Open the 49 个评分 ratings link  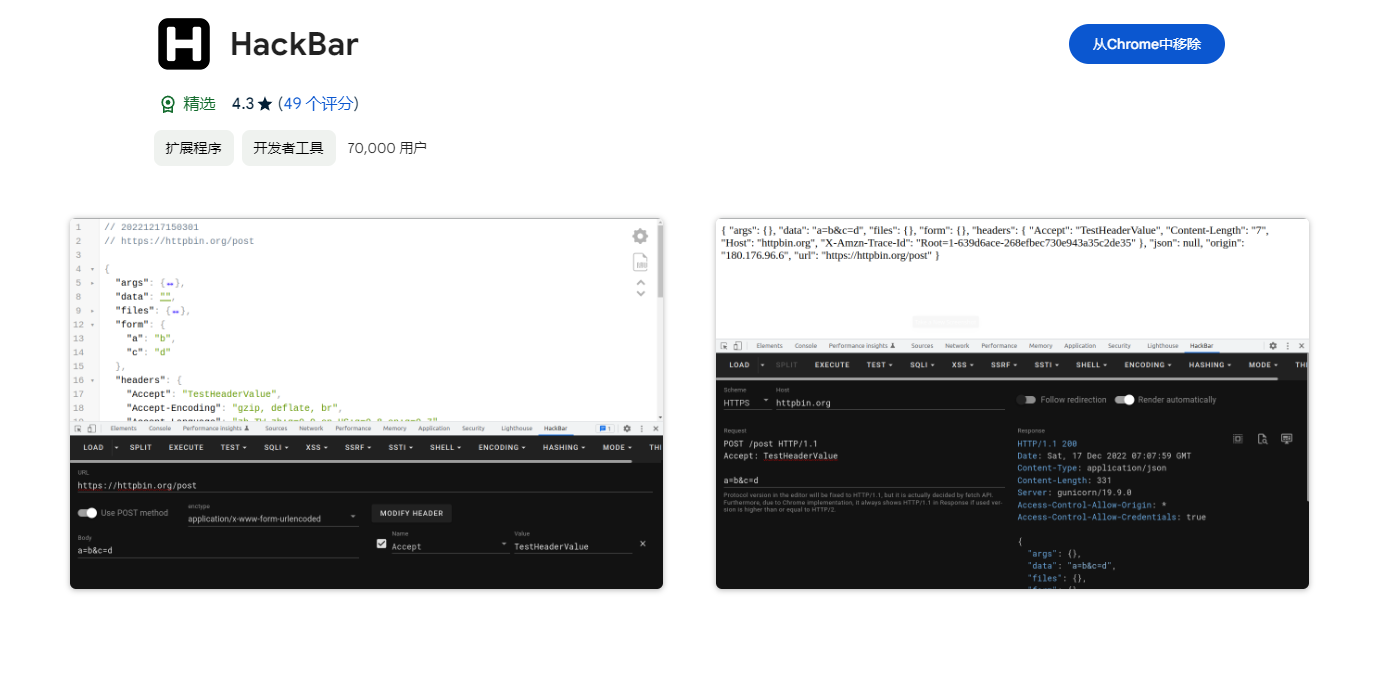point(318,104)
